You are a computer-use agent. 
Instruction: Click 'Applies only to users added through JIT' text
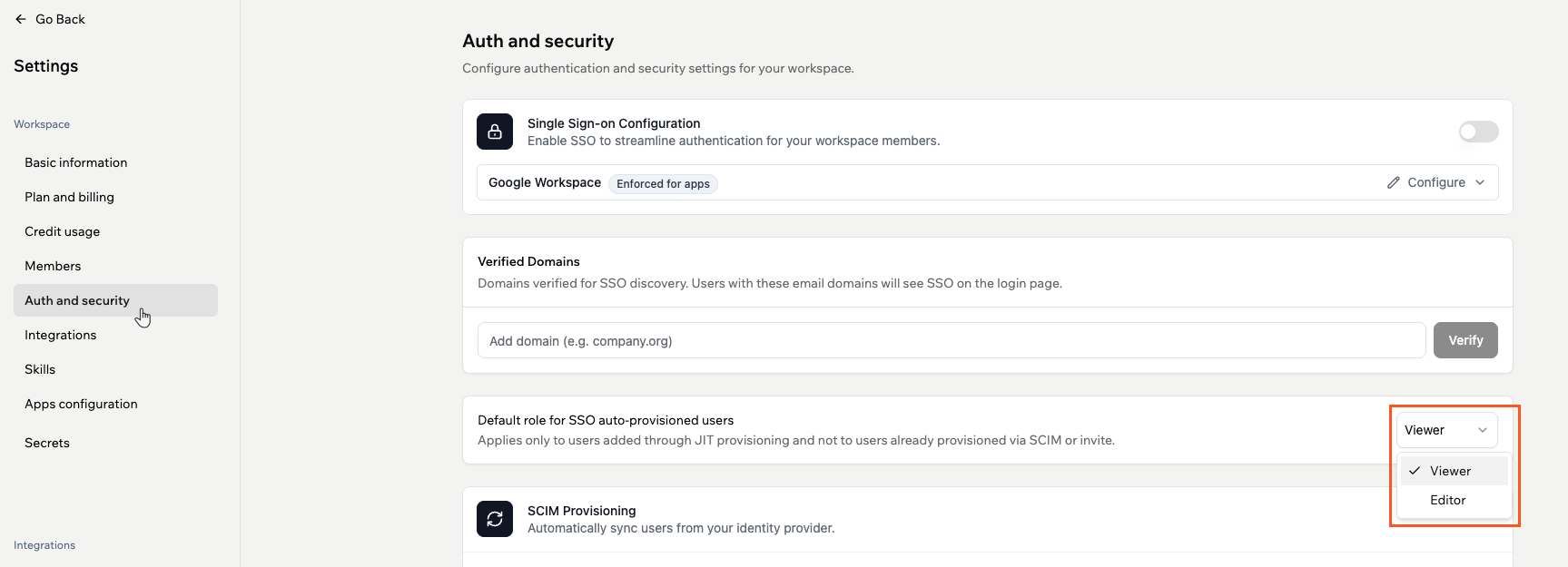[x=796, y=440]
